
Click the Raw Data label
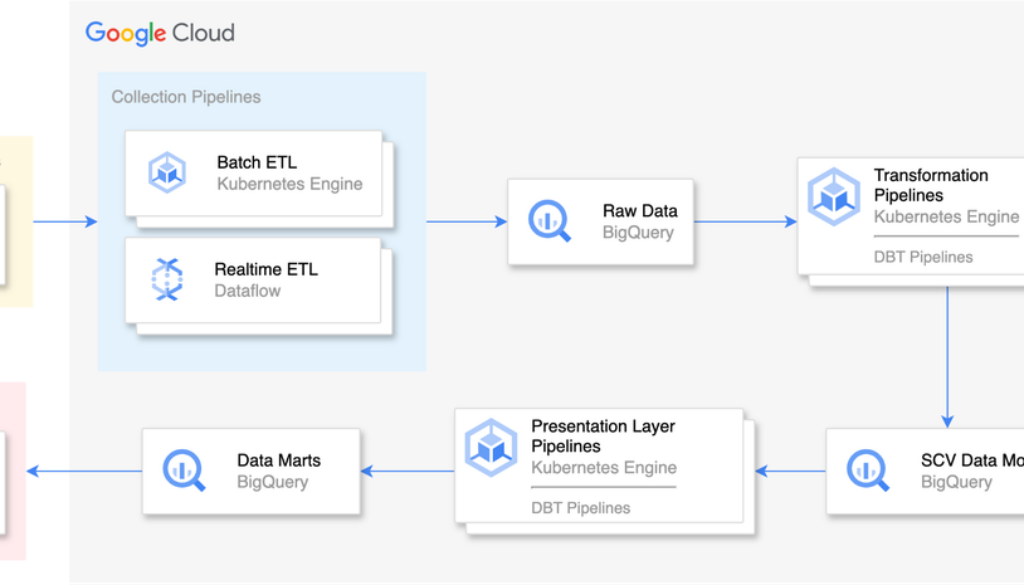point(639,211)
